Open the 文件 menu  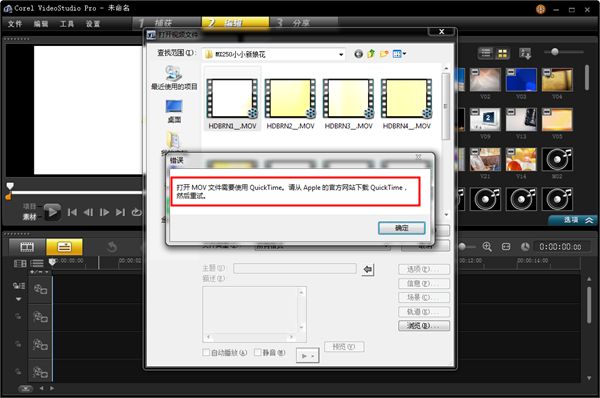pyautogui.click(x=15, y=24)
